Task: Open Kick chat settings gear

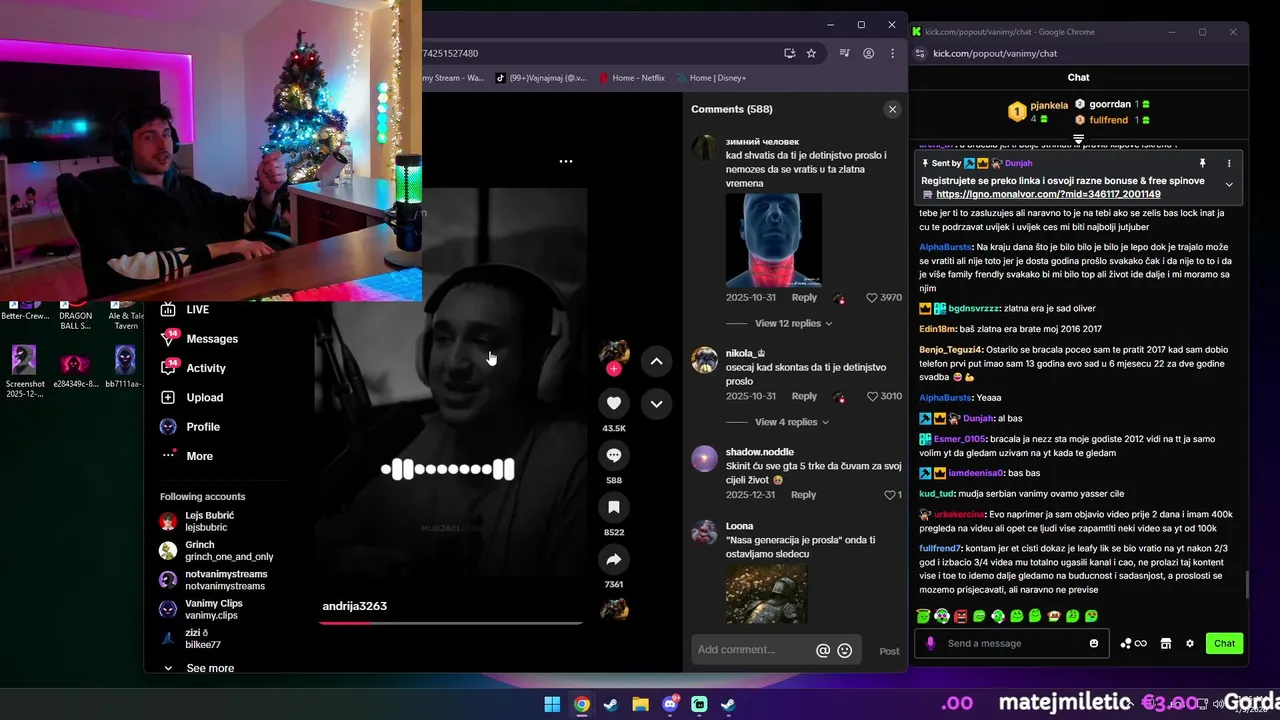Action: (x=1190, y=643)
